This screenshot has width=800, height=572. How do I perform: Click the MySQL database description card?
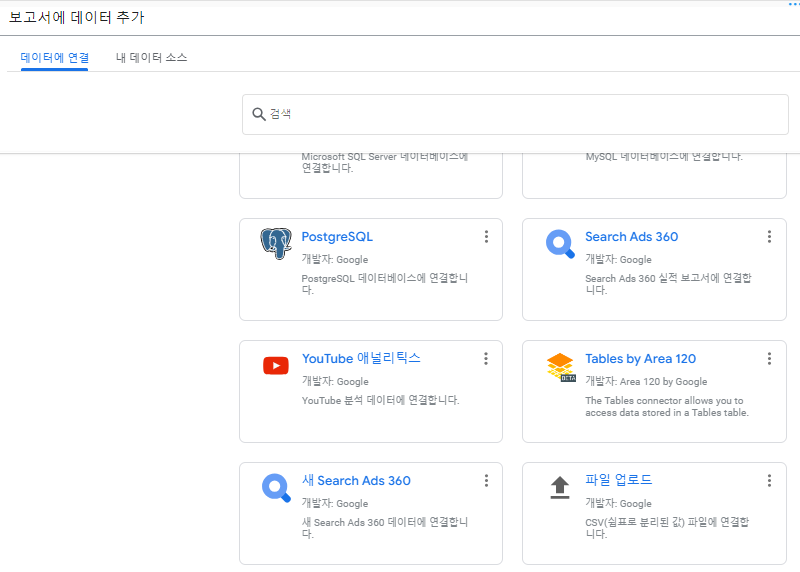tap(654, 176)
